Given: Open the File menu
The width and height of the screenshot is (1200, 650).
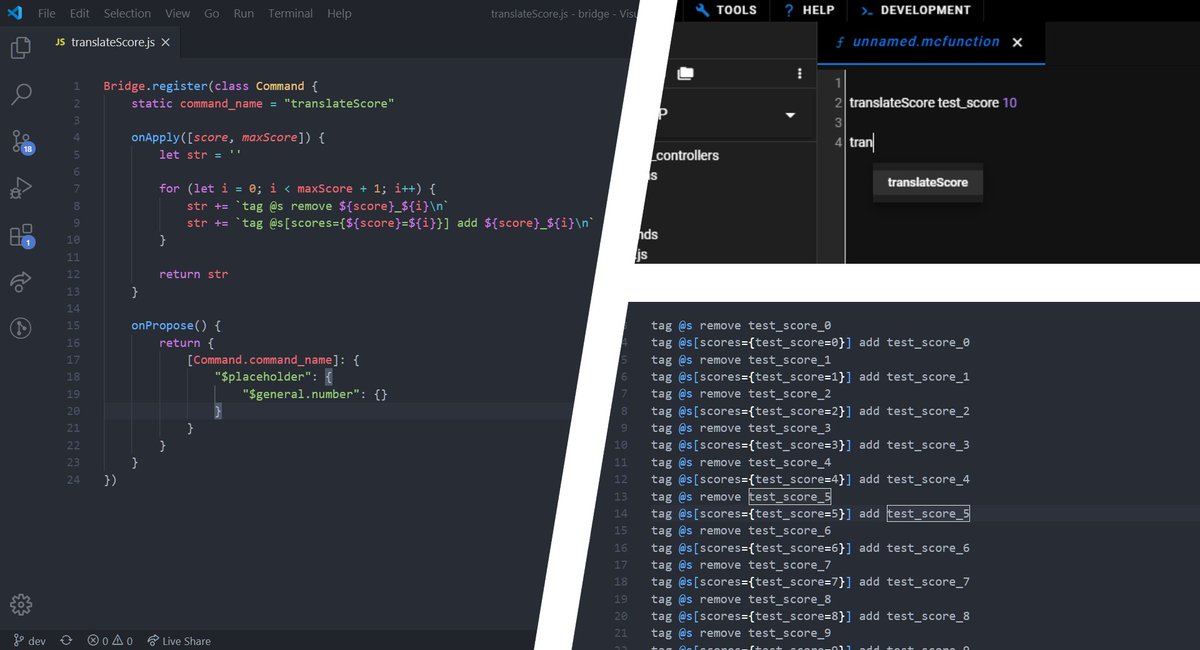Looking at the screenshot, I should click(x=47, y=13).
